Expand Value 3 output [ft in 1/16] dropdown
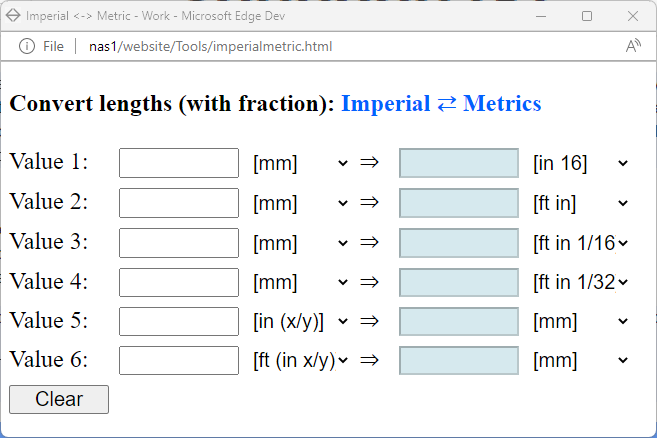Screen dimensions: 657x438 [x=581, y=243]
